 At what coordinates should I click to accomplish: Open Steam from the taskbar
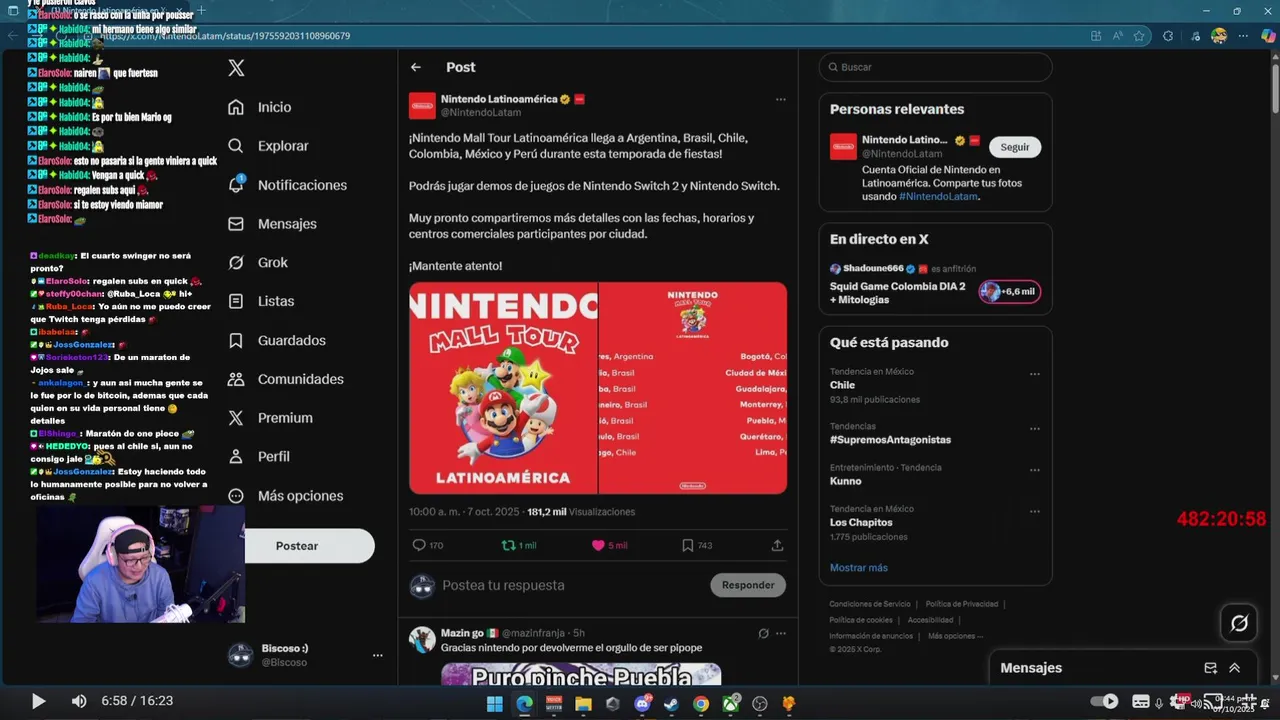tap(672, 704)
